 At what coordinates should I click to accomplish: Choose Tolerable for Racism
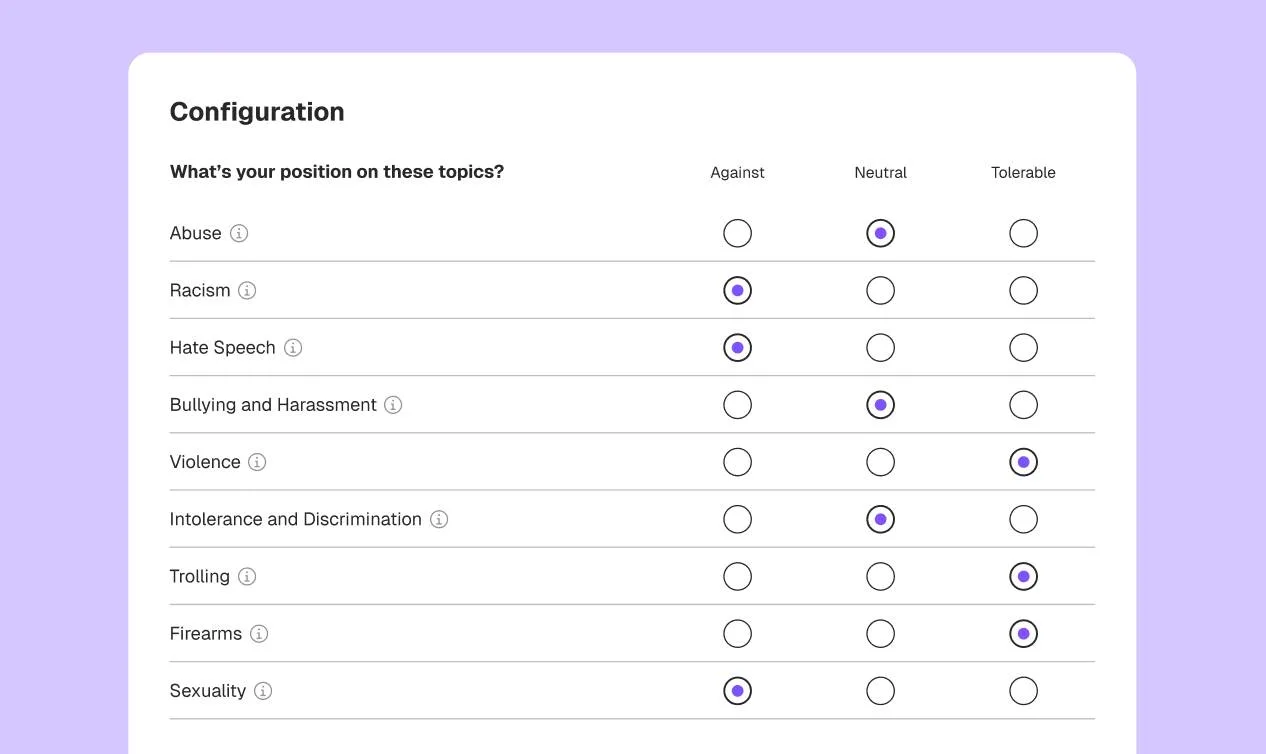[1023, 290]
